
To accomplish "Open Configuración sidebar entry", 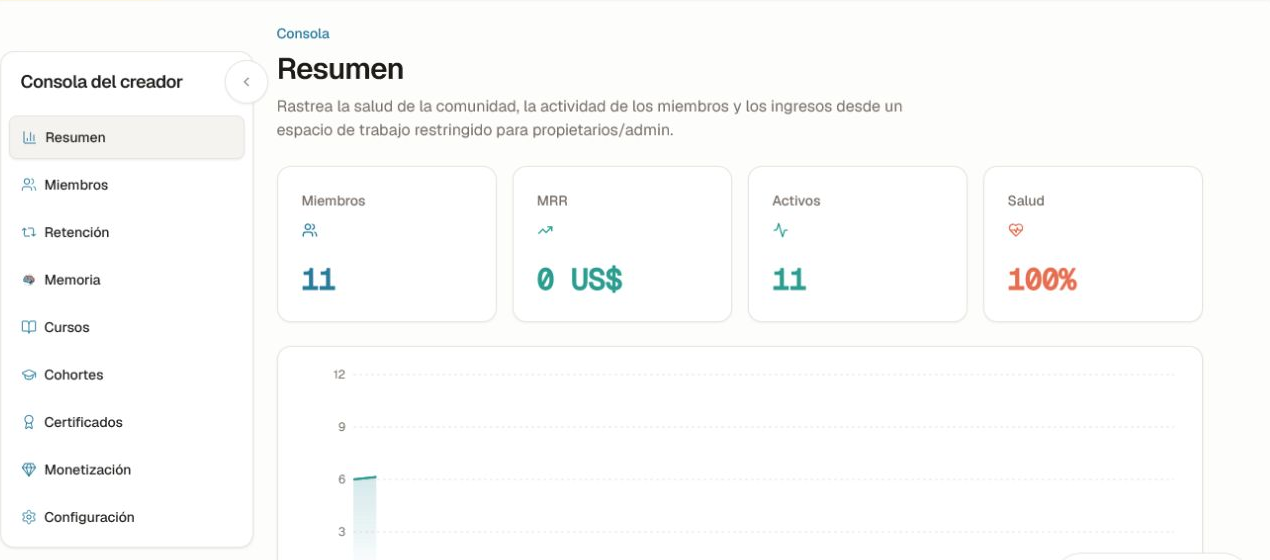I will [127, 517].
